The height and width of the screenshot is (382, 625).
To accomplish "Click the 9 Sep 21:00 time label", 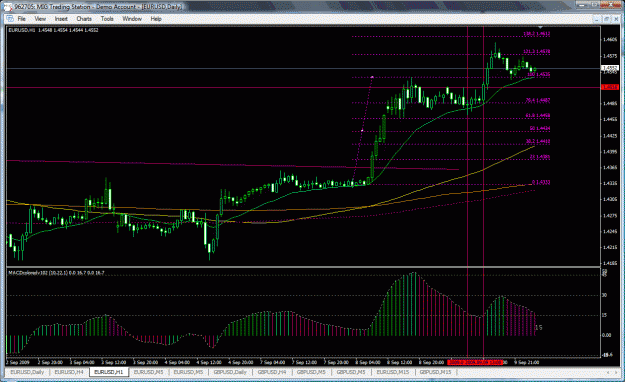I will (x=526, y=362).
